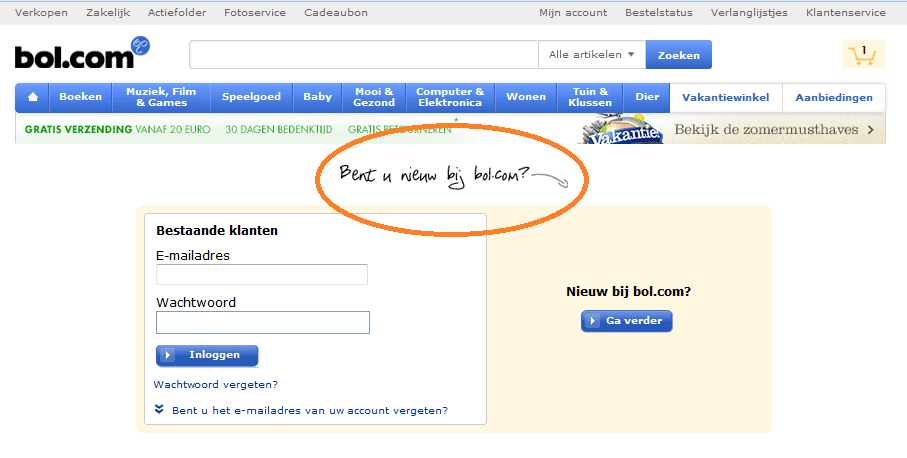This screenshot has height=458, width=907.
Task: Open Tuin & Klussen category
Action: click(590, 97)
